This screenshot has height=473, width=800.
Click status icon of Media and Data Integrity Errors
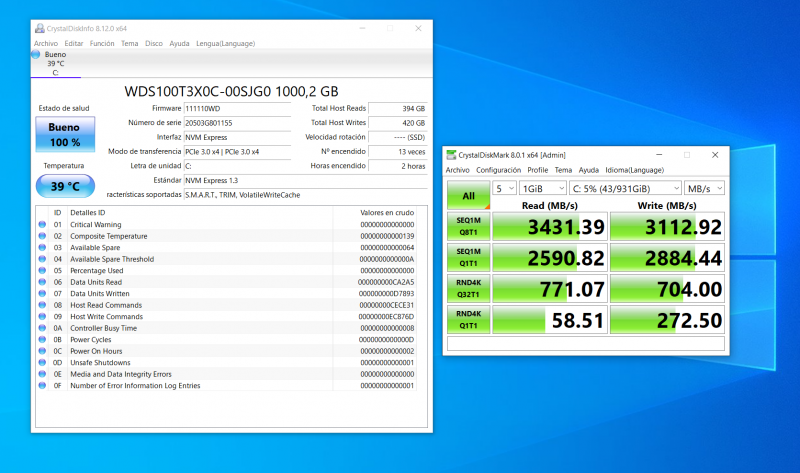42,374
